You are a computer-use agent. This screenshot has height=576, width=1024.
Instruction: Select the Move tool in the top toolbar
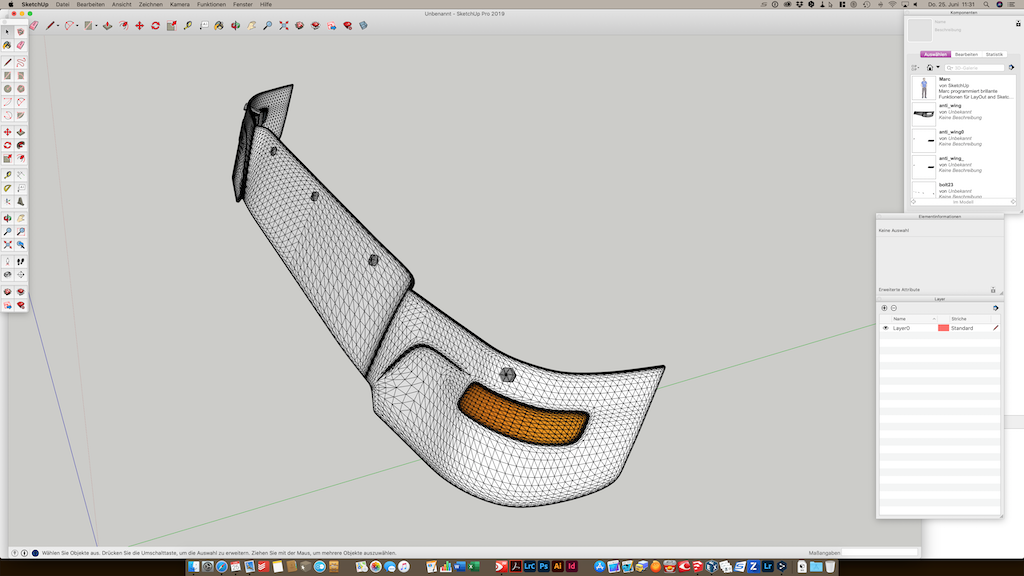coord(139,25)
